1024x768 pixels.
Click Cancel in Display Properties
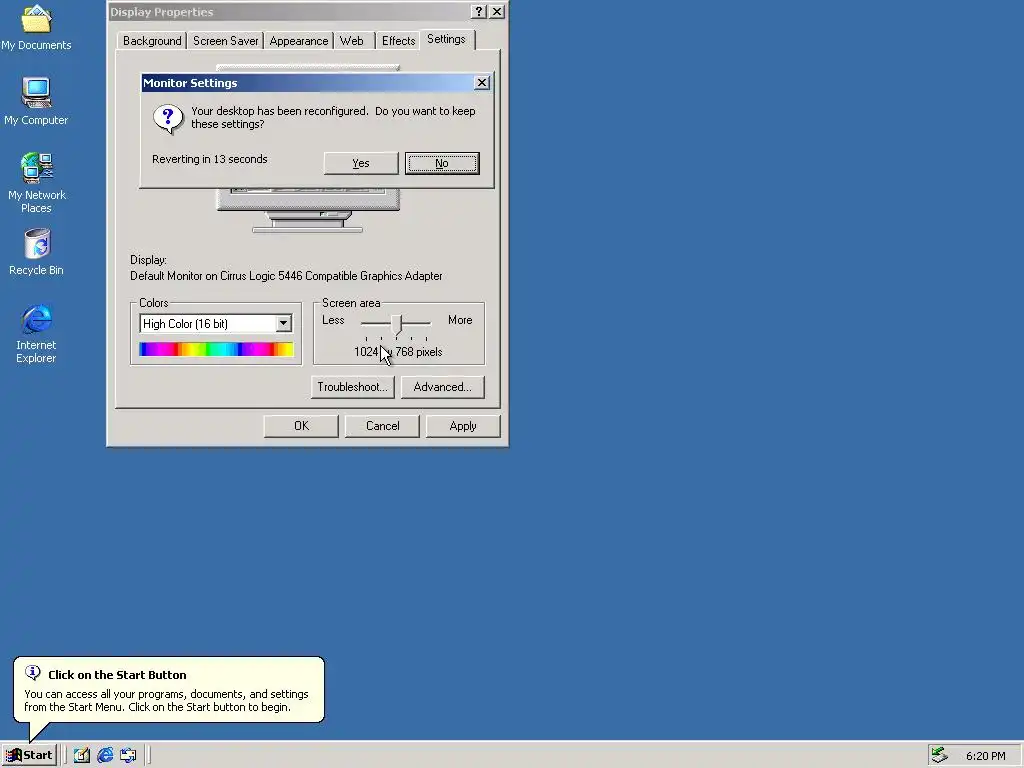pyautogui.click(x=382, y=426)
